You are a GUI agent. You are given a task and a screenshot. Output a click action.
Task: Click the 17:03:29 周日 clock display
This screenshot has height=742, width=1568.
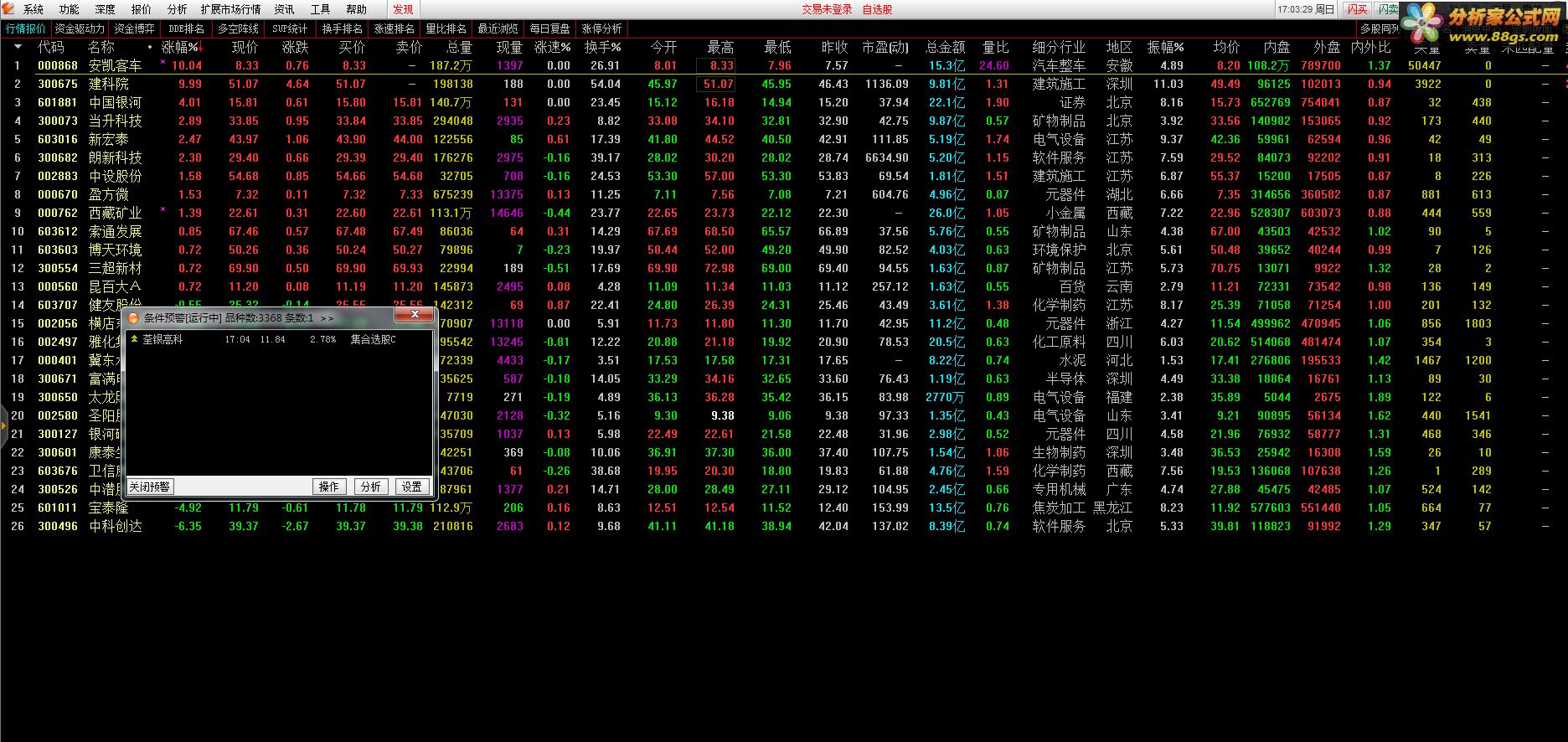tap(1306, 9)
